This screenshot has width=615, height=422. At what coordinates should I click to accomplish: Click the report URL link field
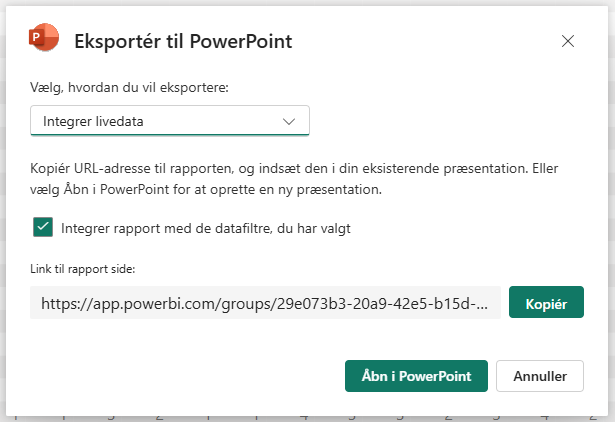pos(265,303)
